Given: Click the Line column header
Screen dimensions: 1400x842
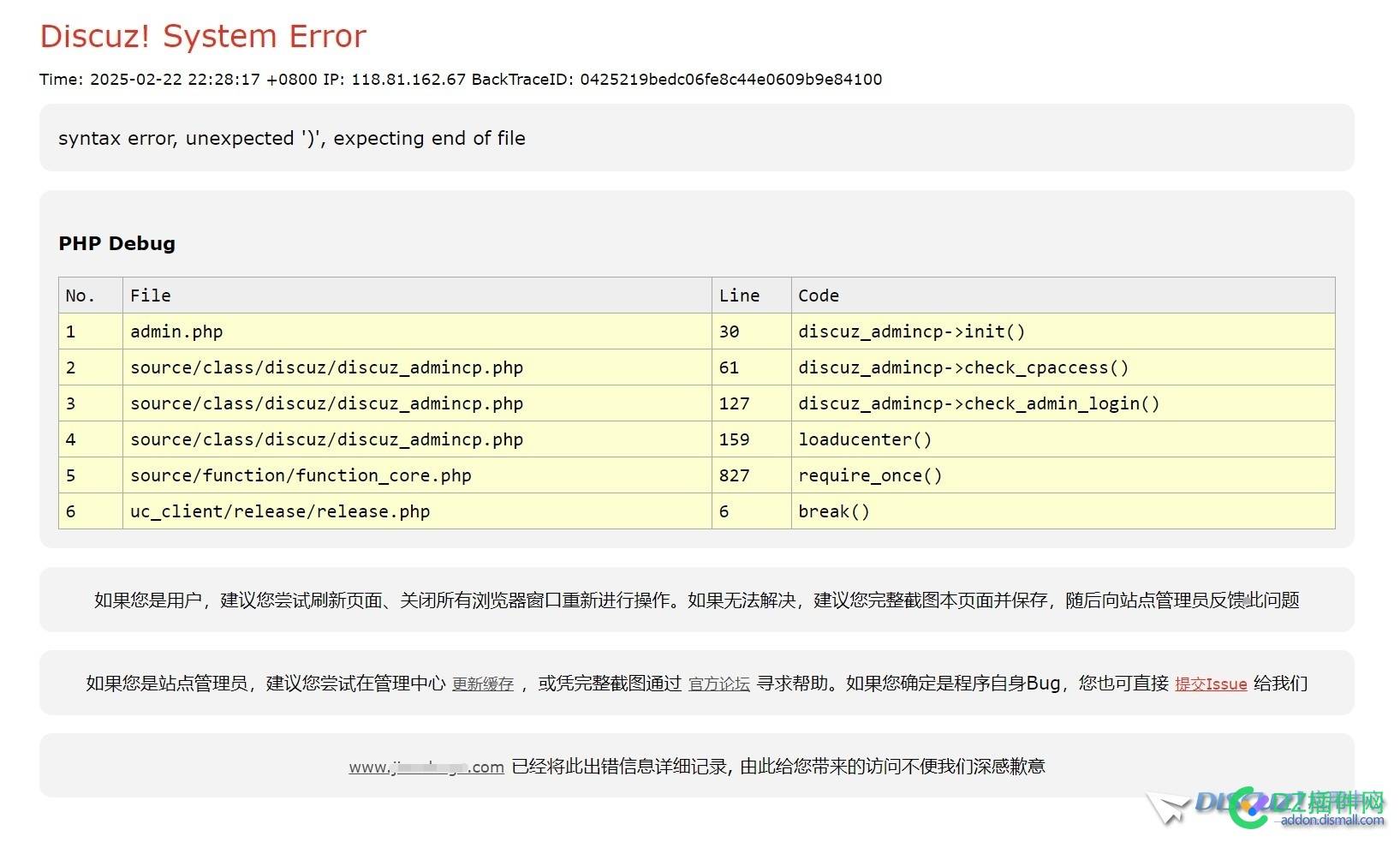Looking at the screenshot, I should click(752, 296).
